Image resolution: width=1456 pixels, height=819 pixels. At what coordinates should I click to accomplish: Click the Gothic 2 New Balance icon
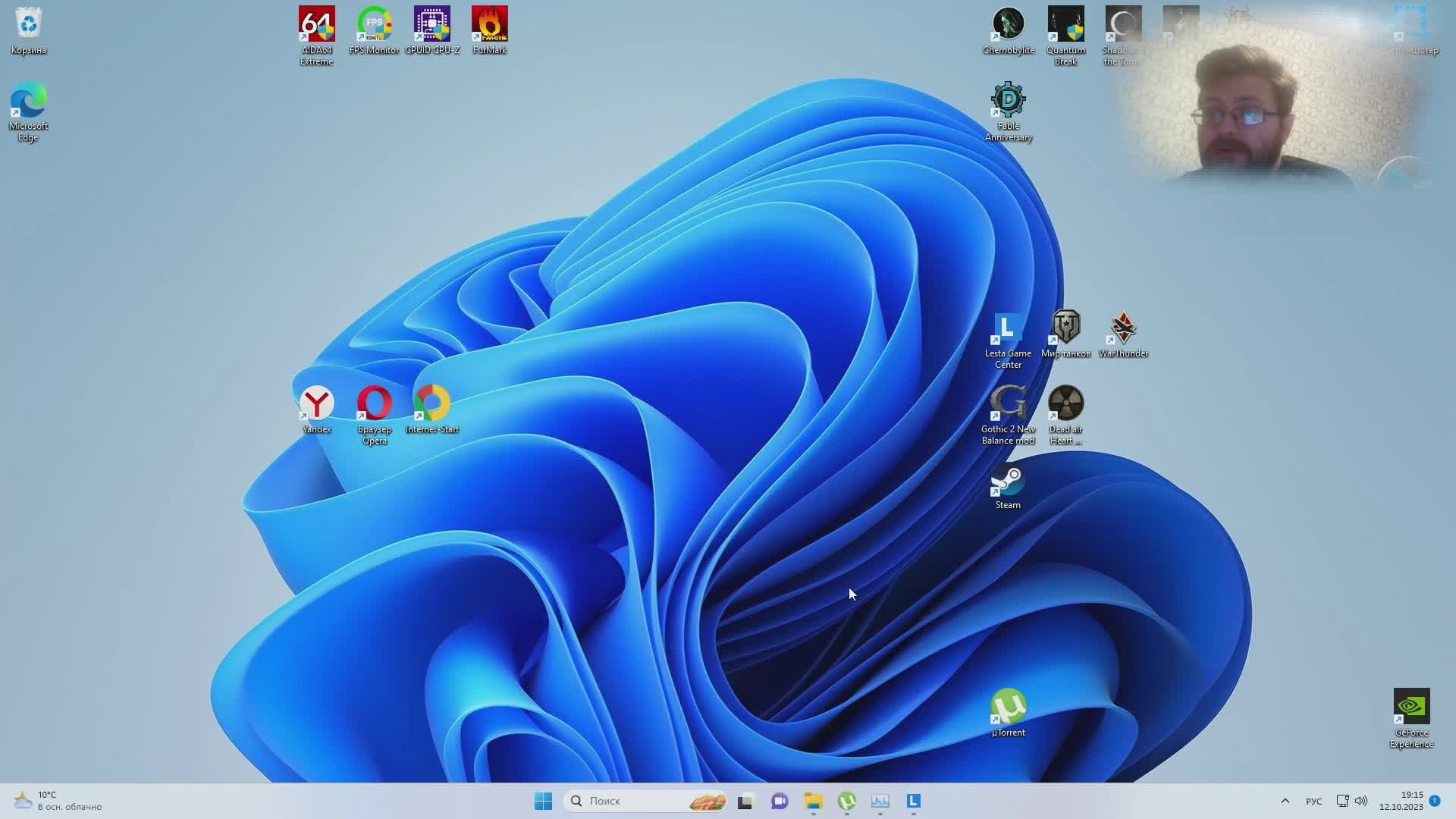tap(1008, 403)
